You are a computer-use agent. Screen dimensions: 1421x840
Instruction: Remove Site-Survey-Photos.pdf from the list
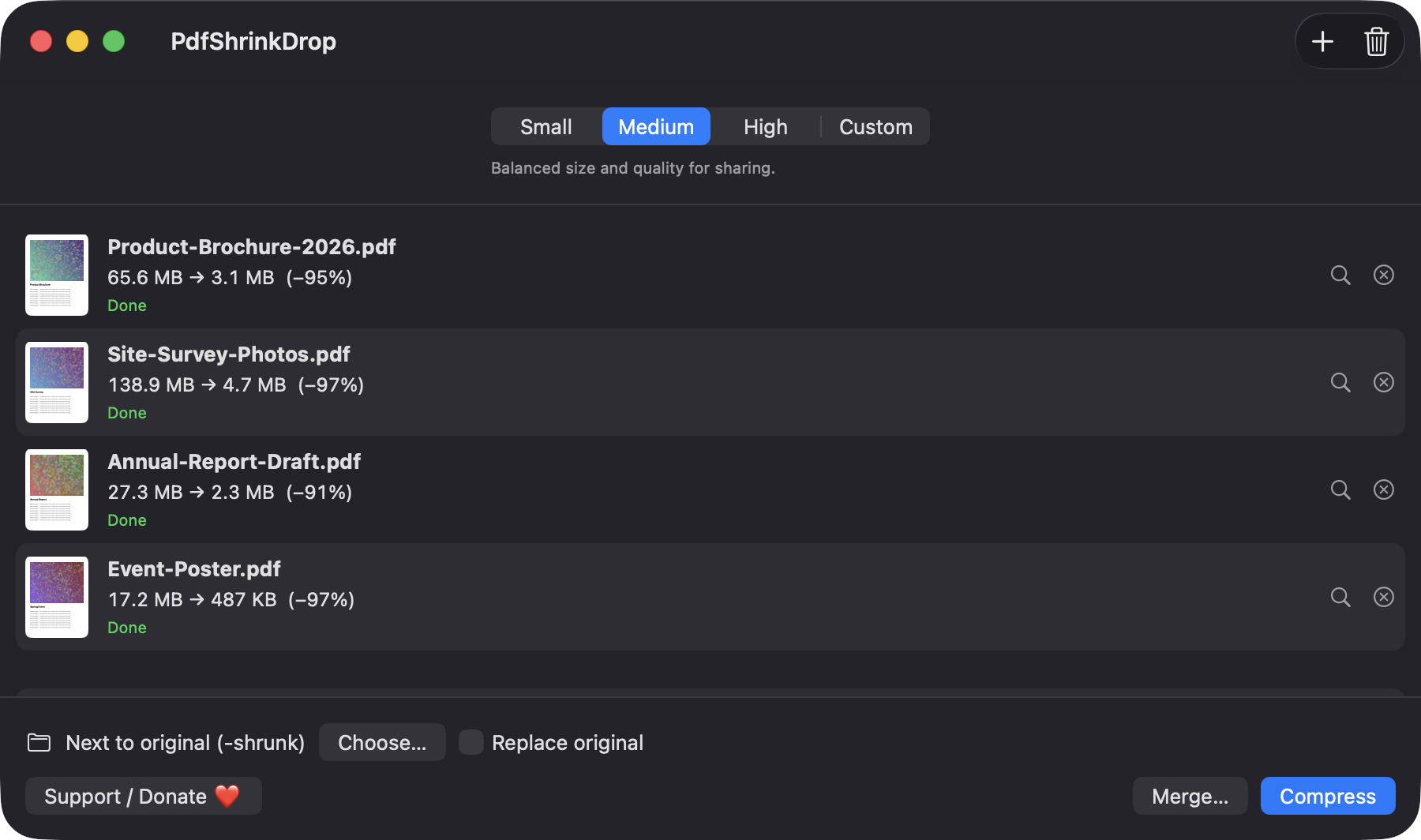(x=1383, y=382)
